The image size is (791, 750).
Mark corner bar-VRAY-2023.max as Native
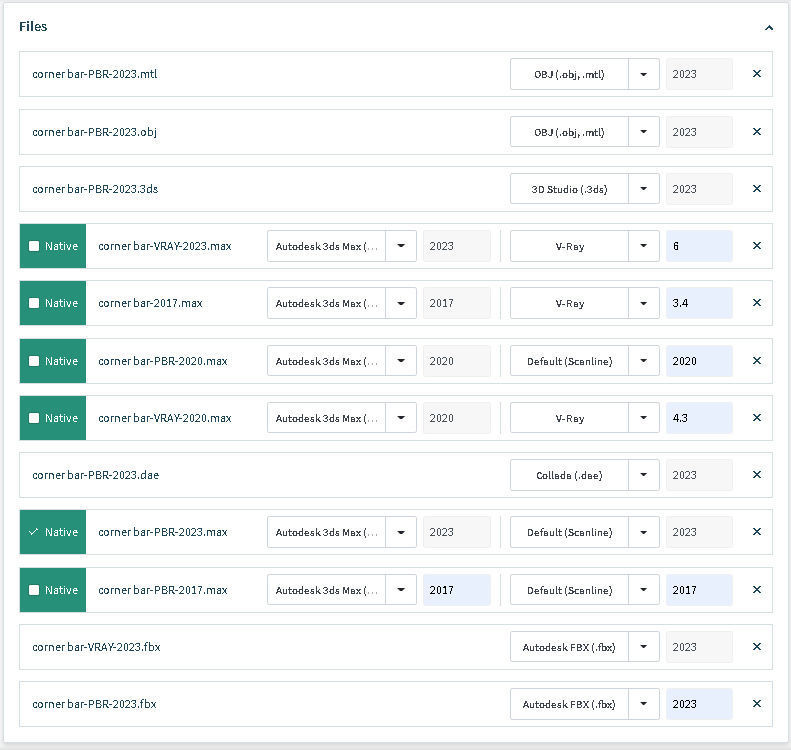34,246
